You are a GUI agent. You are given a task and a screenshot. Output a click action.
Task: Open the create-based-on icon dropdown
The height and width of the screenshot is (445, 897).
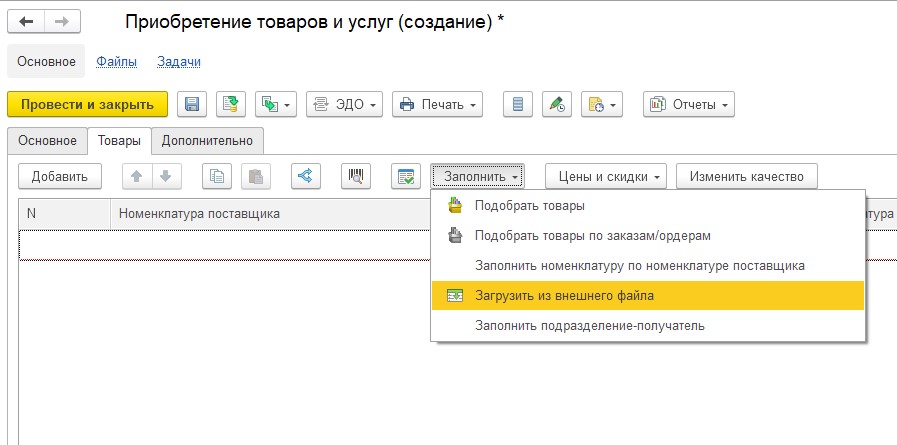pyautogui.click(x=277, y=105)
